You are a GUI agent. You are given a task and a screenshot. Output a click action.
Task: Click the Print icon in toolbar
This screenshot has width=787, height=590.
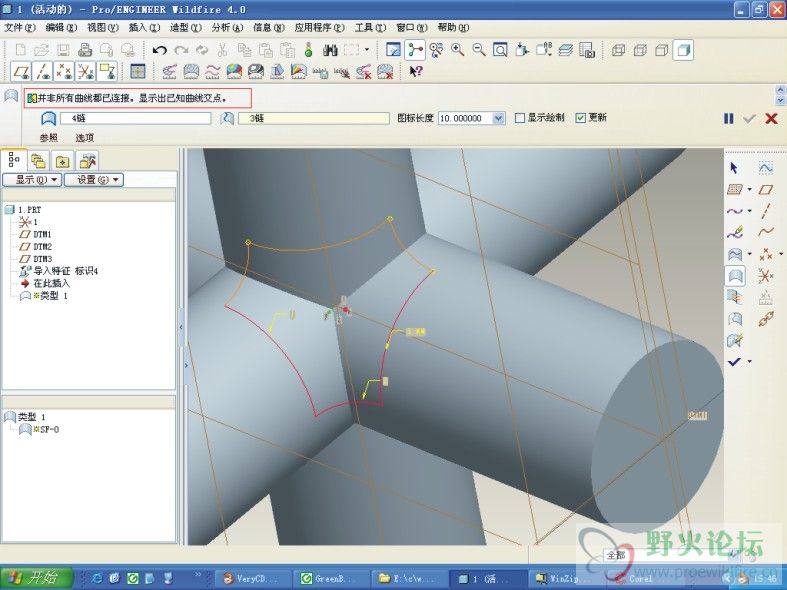[x=85, y=50]
